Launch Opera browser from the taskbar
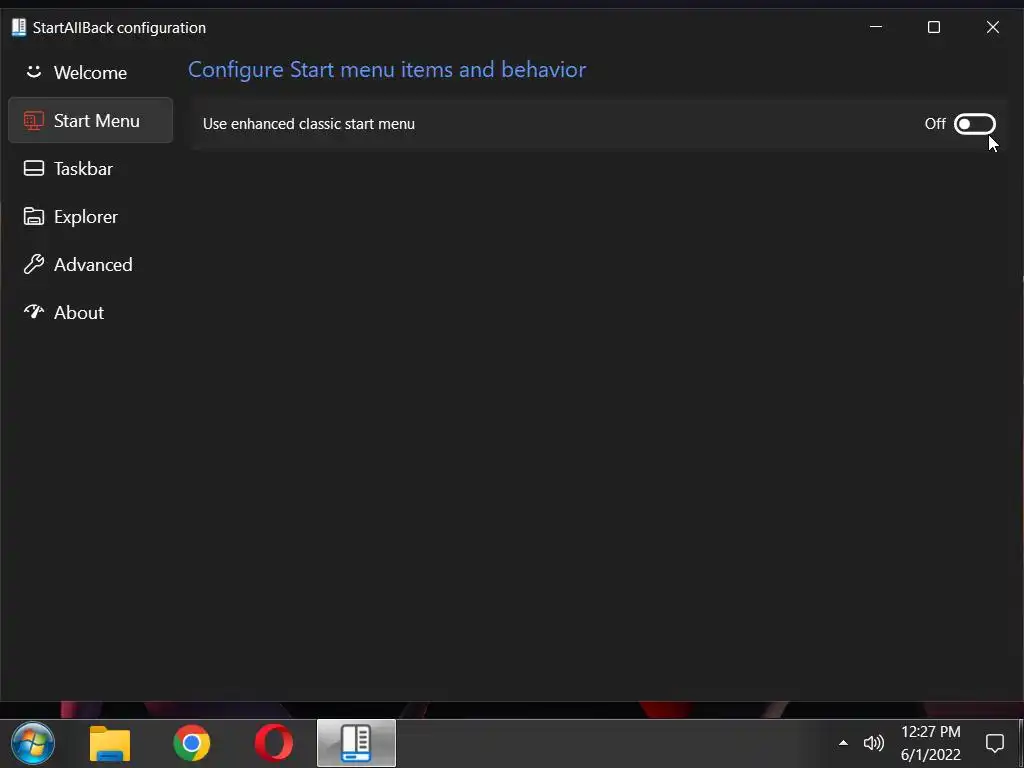Viewport: 1024px width, 768px height. [x=274, y=743]
